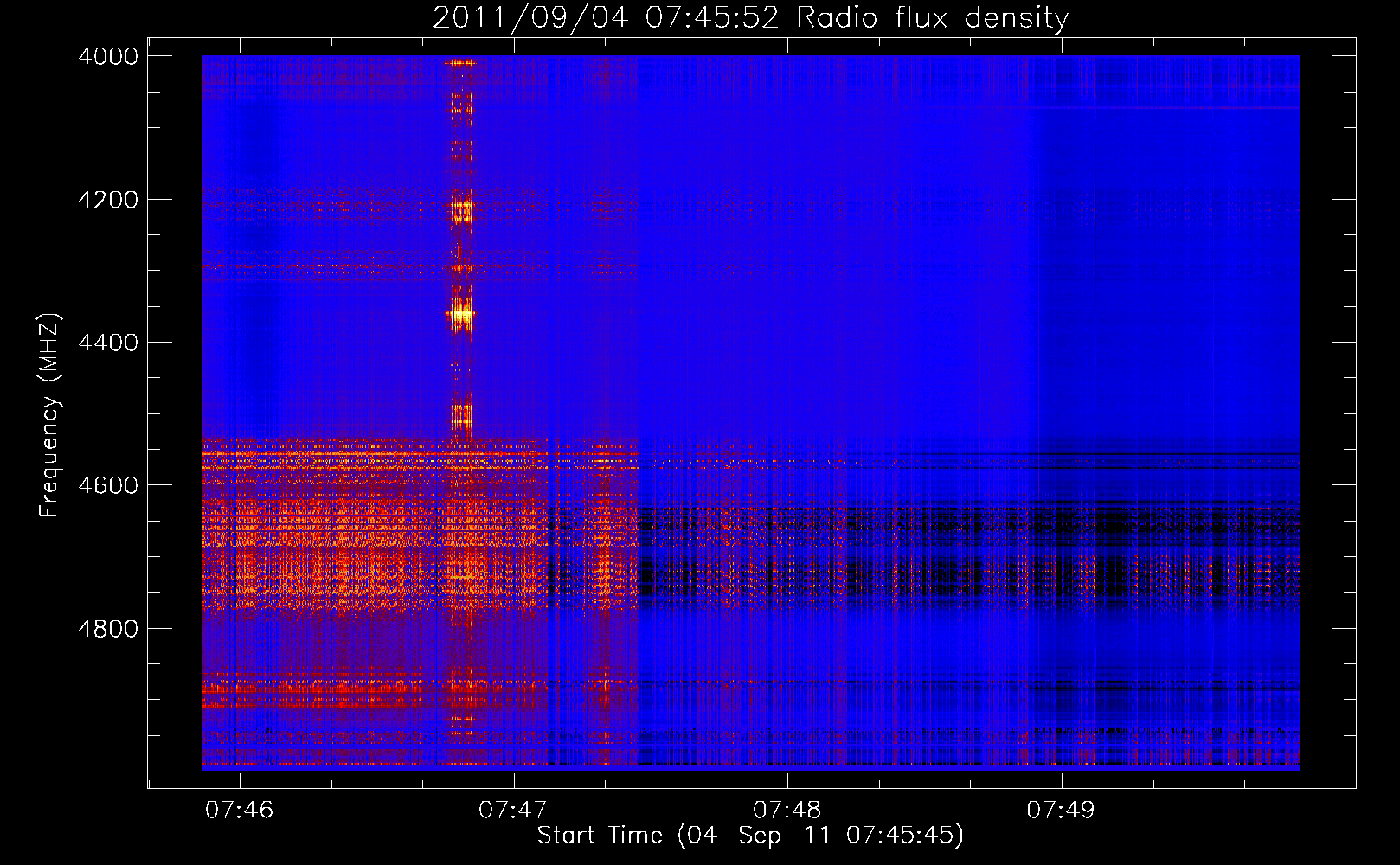Click the 07:48 time tick label
The width and height of the screenshot is (1400, 865).
coord(787,811)
